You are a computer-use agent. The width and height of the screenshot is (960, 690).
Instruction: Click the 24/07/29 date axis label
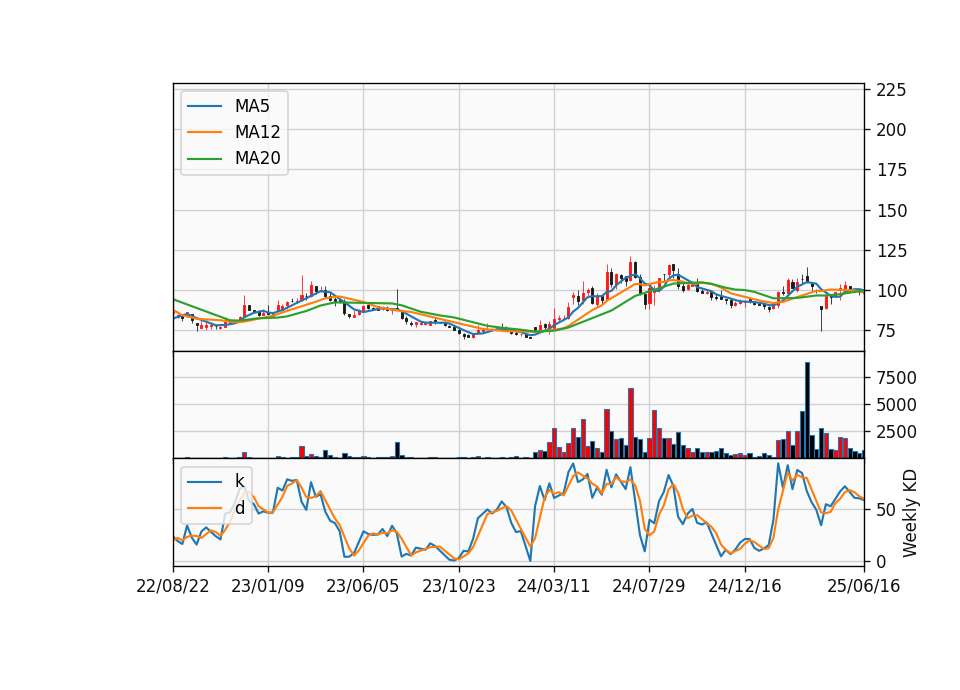click(648, 586)
